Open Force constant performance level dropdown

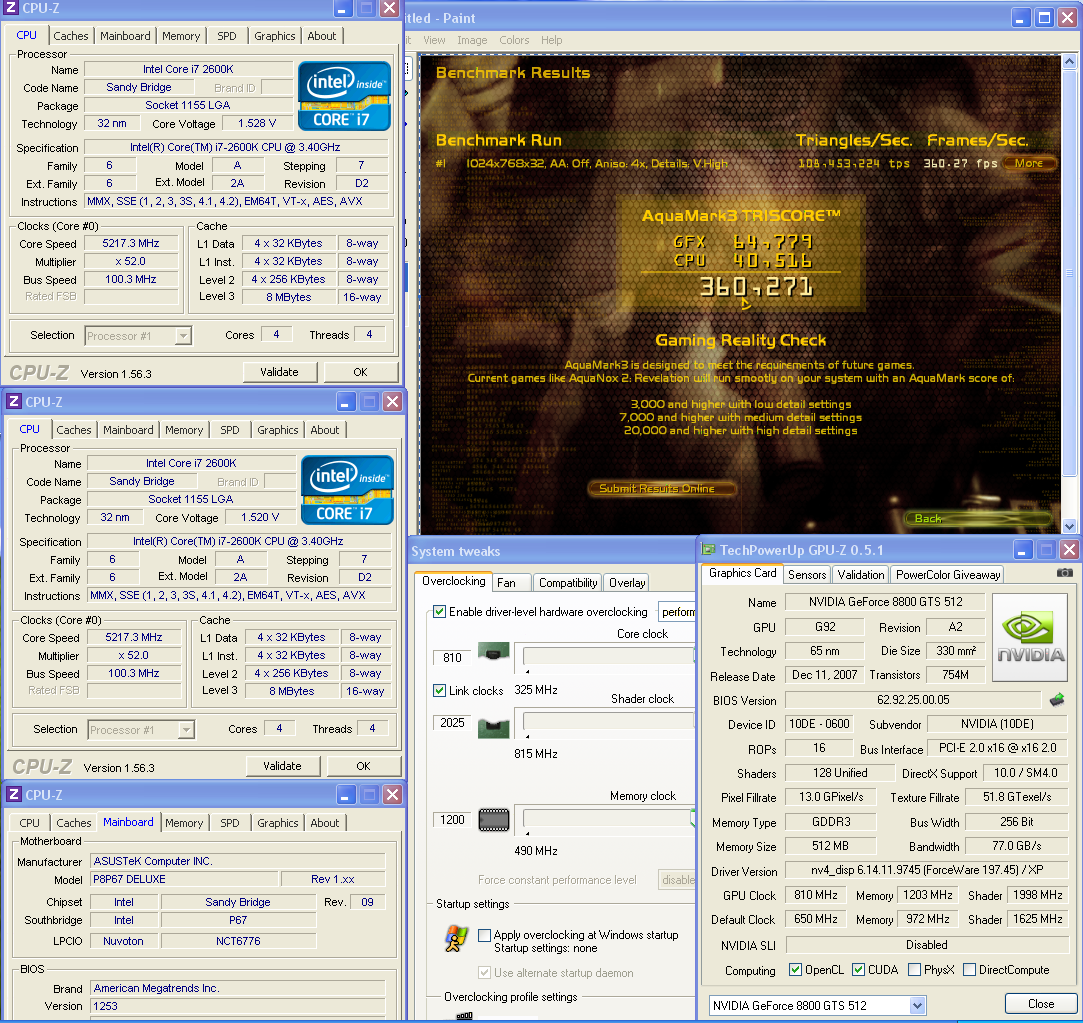tap(678, 879)
